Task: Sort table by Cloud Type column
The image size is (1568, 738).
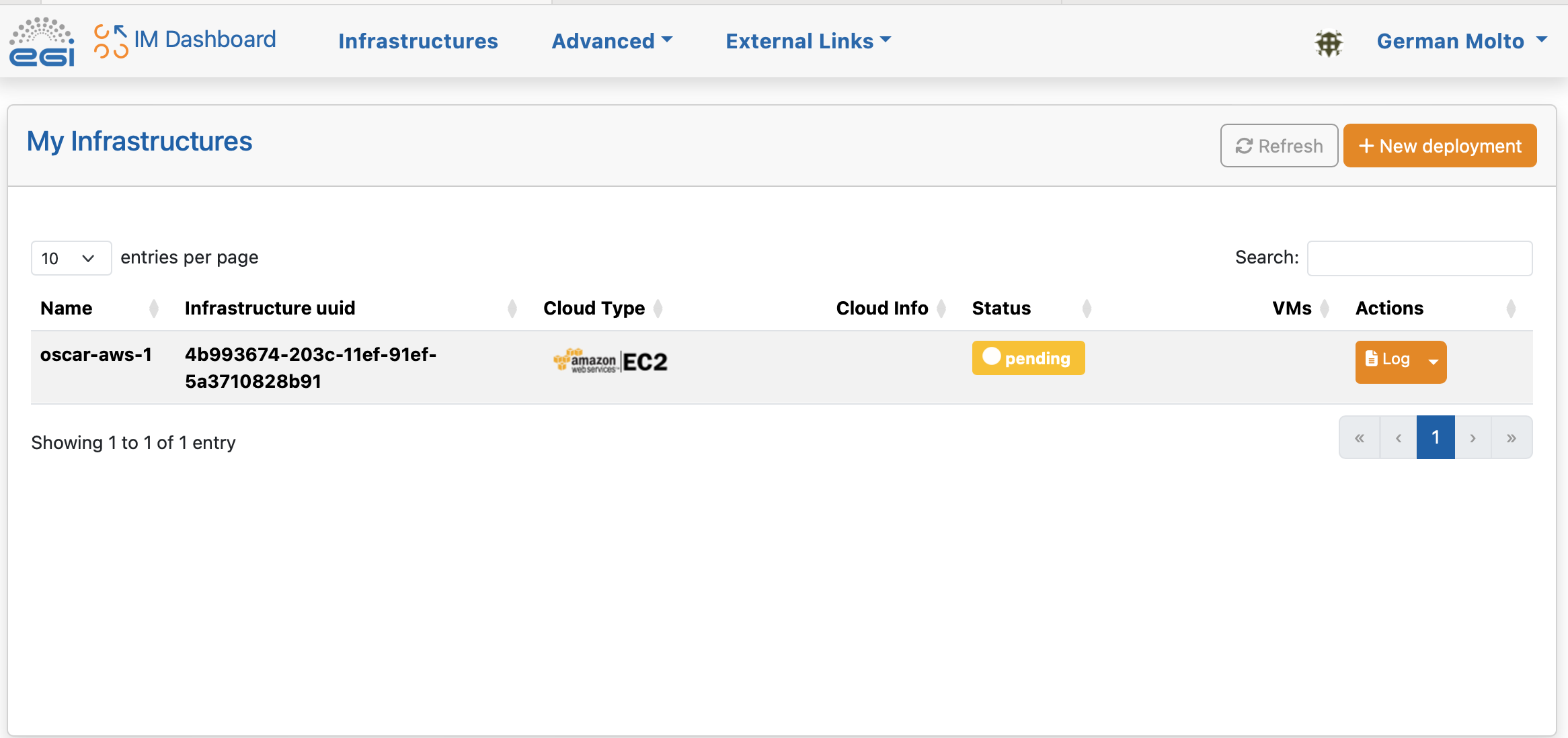Action: tap(594, 309)
